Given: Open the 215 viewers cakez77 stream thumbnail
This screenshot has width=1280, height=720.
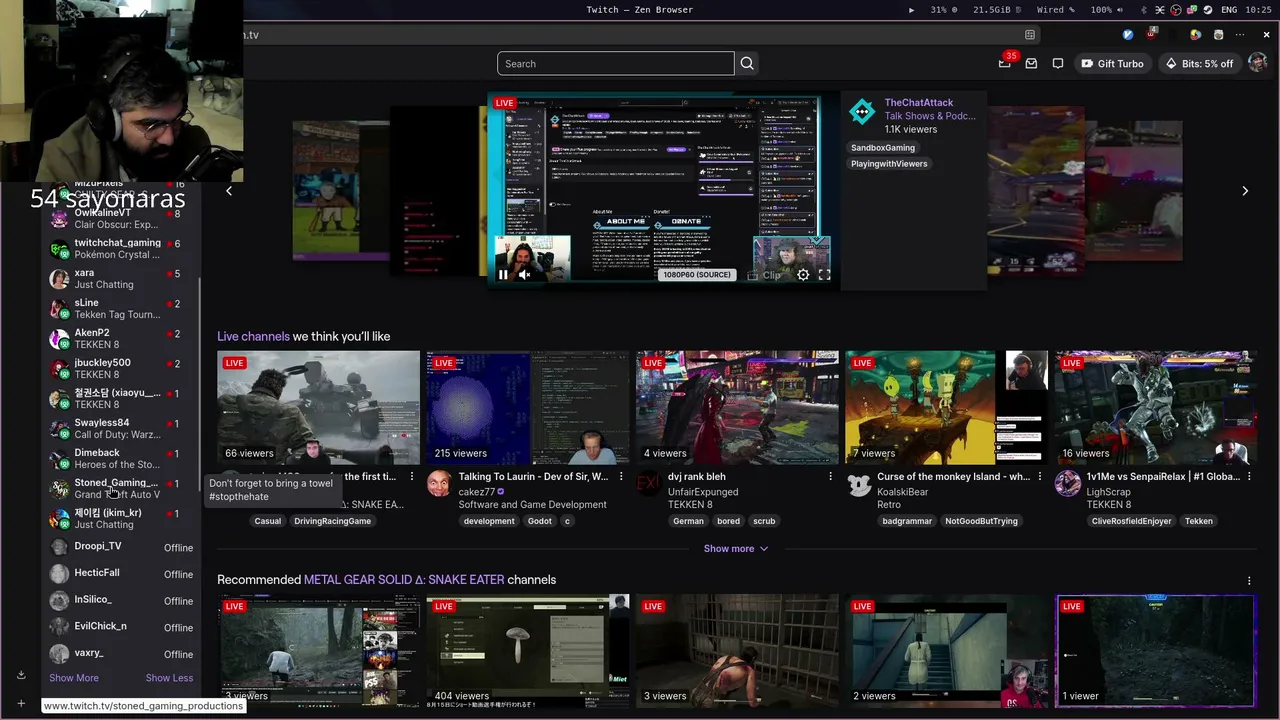Looking at the screenshot, I should tap(528, 407).
